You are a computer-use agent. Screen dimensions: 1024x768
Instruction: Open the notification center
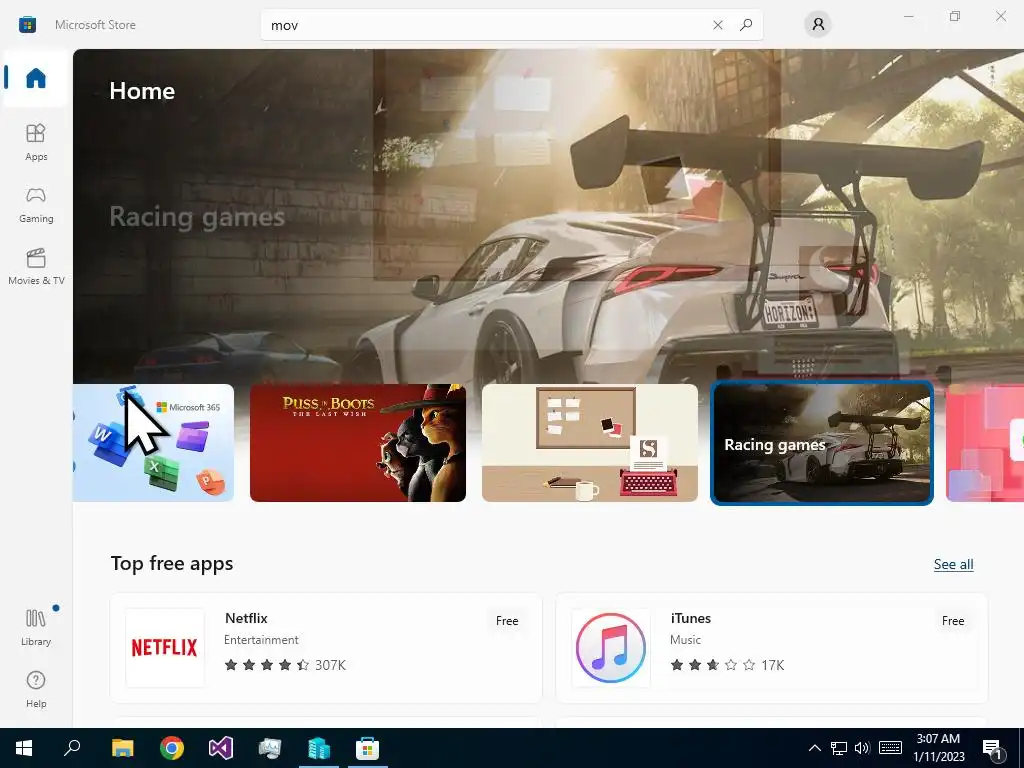click(x=993, y=748)
